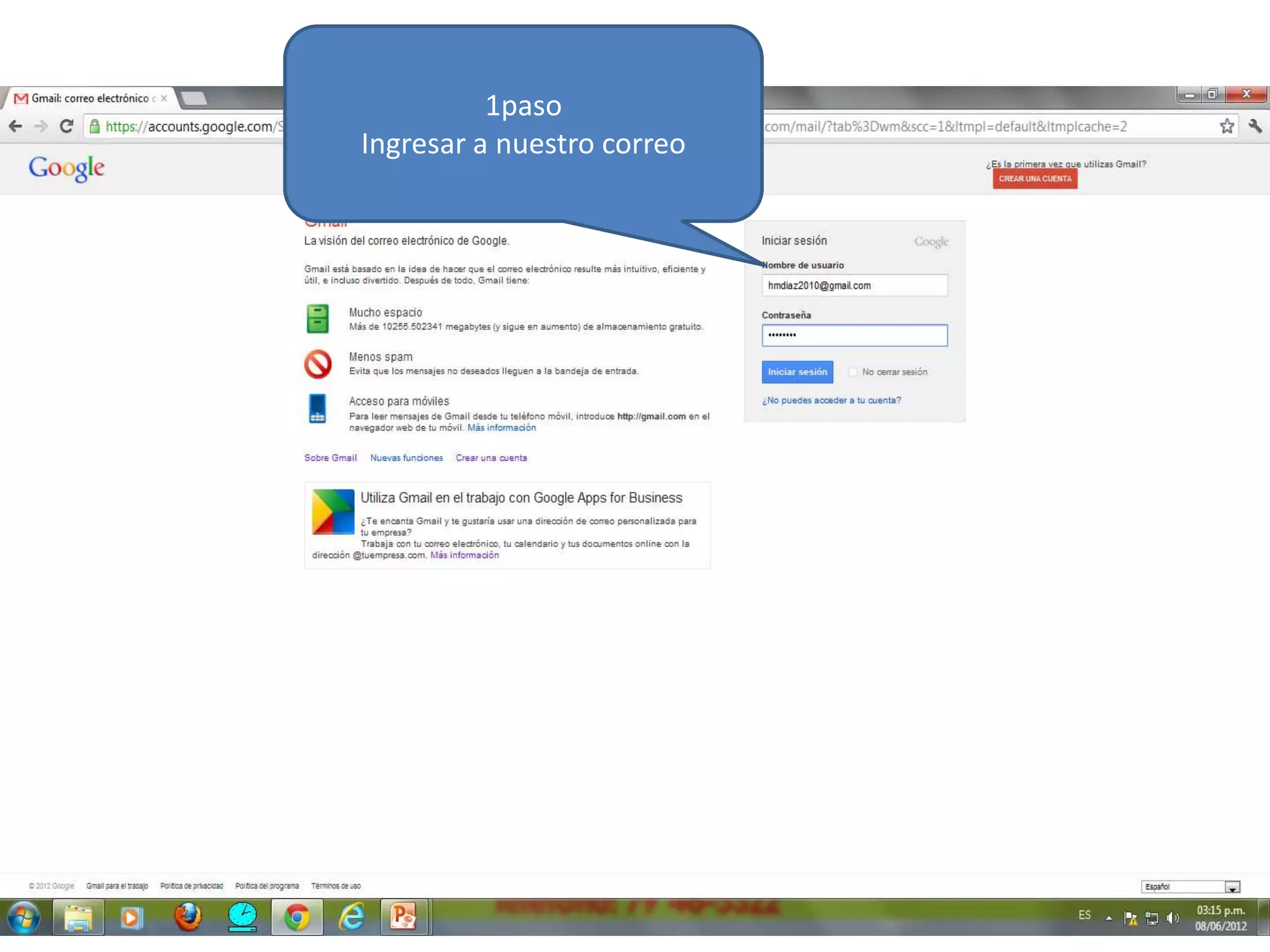Expand the Español language dropdown
Screen dimensions: 1270x952
(1232, 887)
